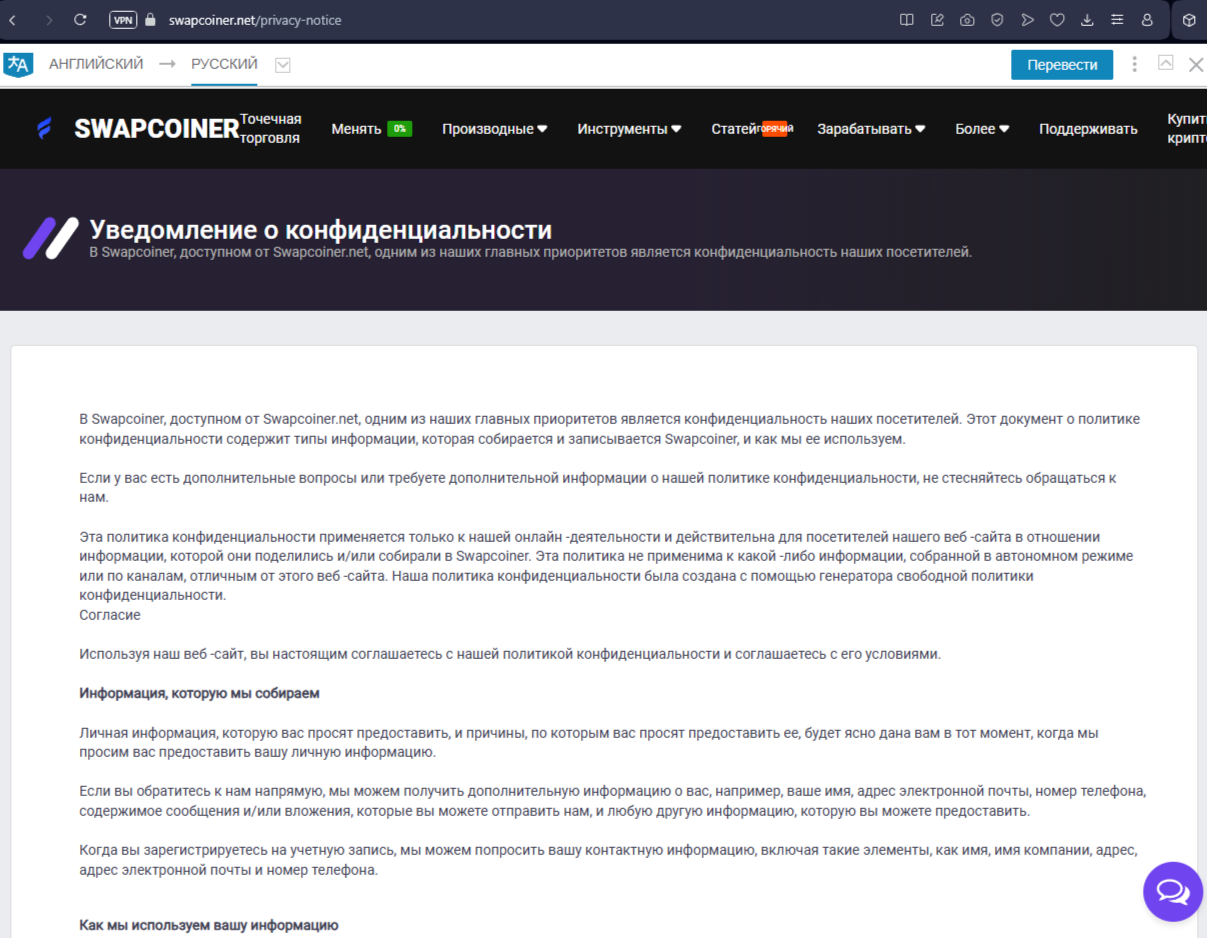Image resolution: width=1207 pixels, height=938 pixels.
Task: Collapse translation bar with up-arrow icon
Action: [1165, 63]
